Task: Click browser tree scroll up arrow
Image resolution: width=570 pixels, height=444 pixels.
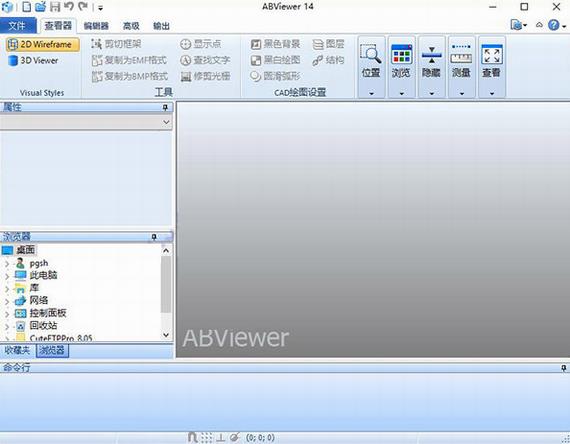Action: 166,251
